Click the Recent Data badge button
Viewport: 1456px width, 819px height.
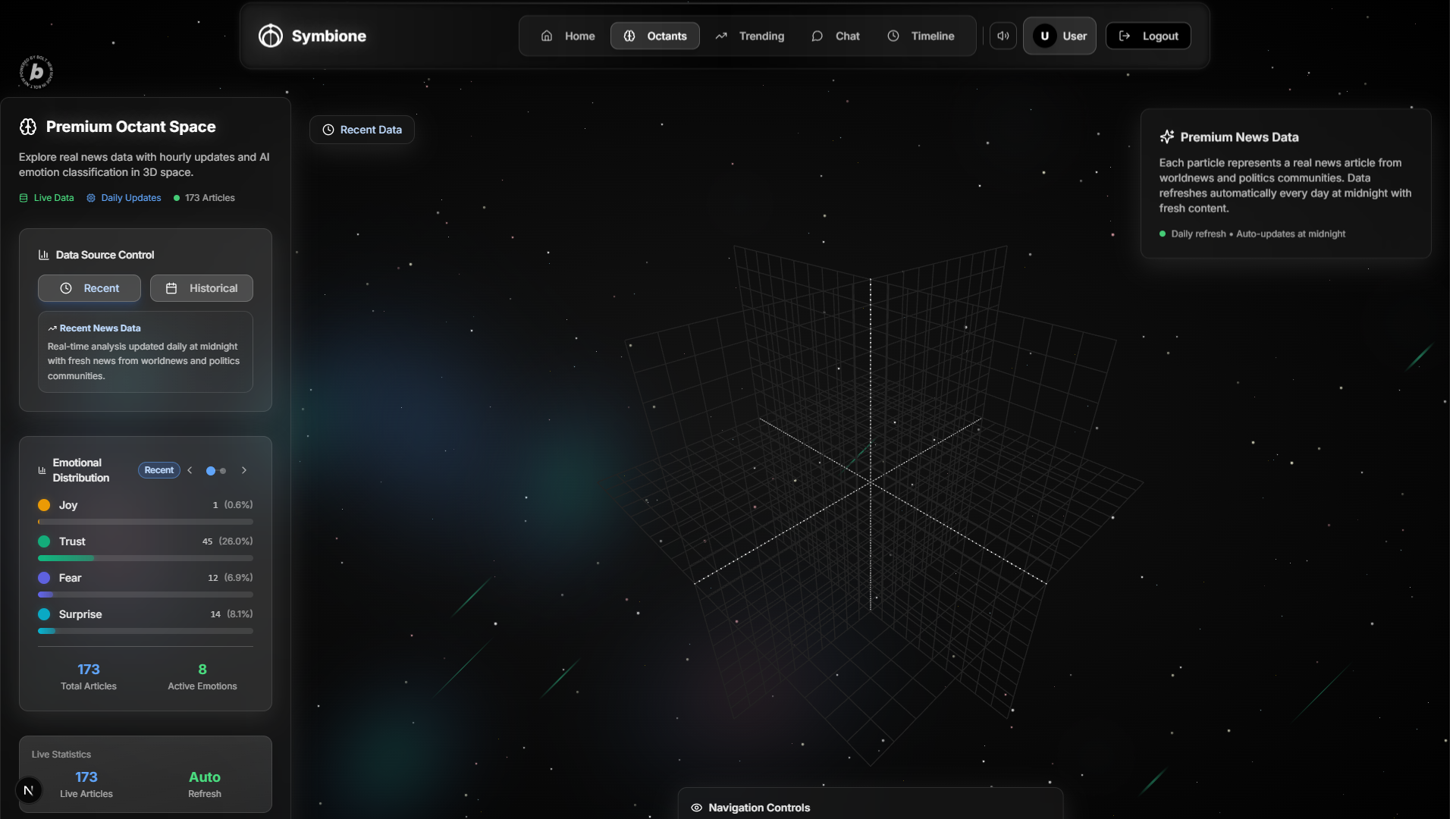(362, 130)
